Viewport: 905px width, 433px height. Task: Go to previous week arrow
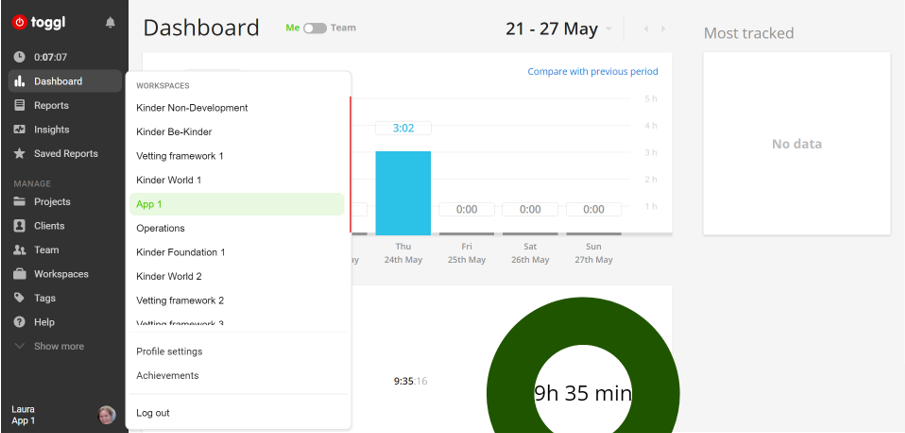[x=646, y=29]
